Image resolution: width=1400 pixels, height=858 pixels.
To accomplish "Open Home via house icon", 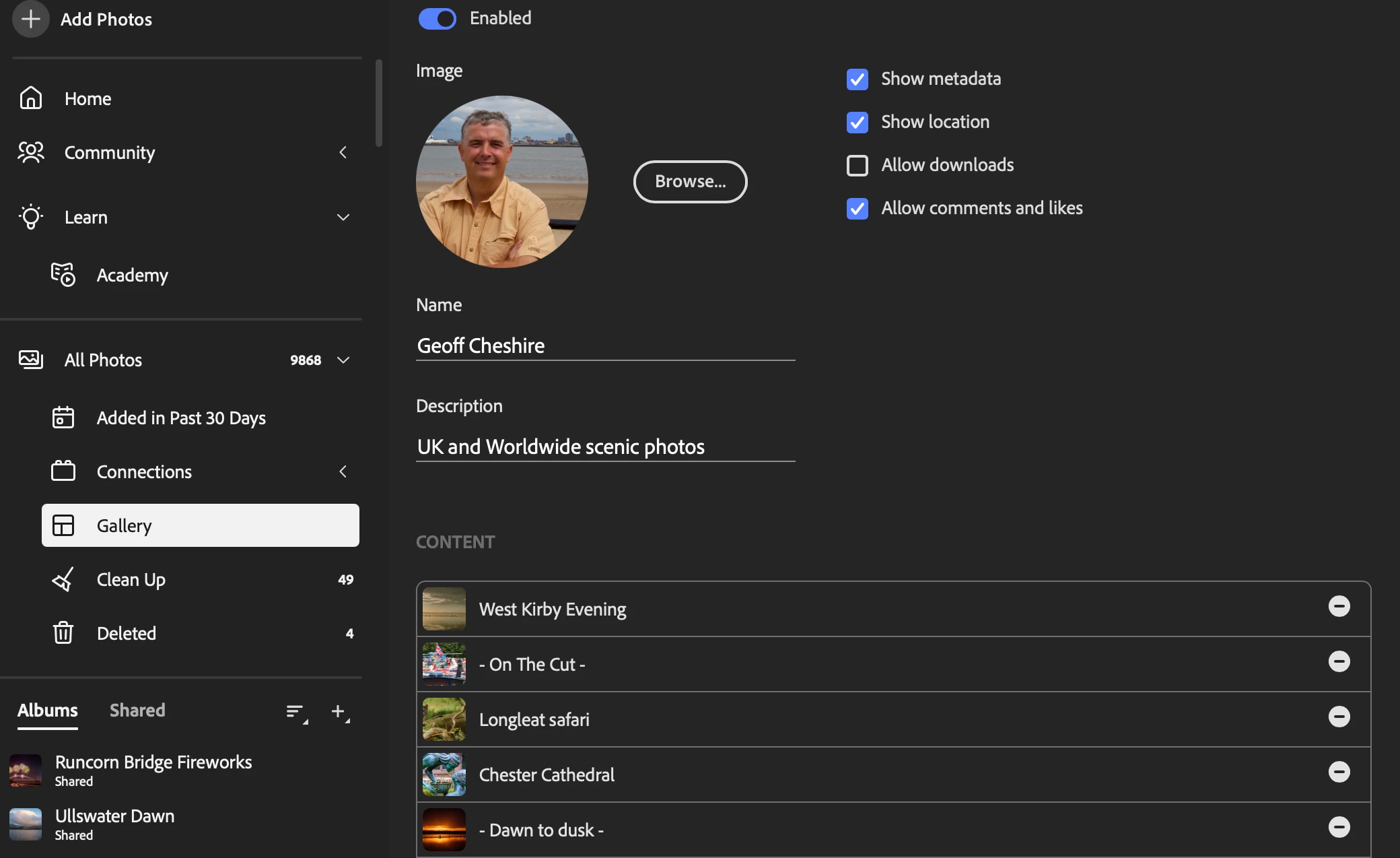I will click(x=31, y=98).
